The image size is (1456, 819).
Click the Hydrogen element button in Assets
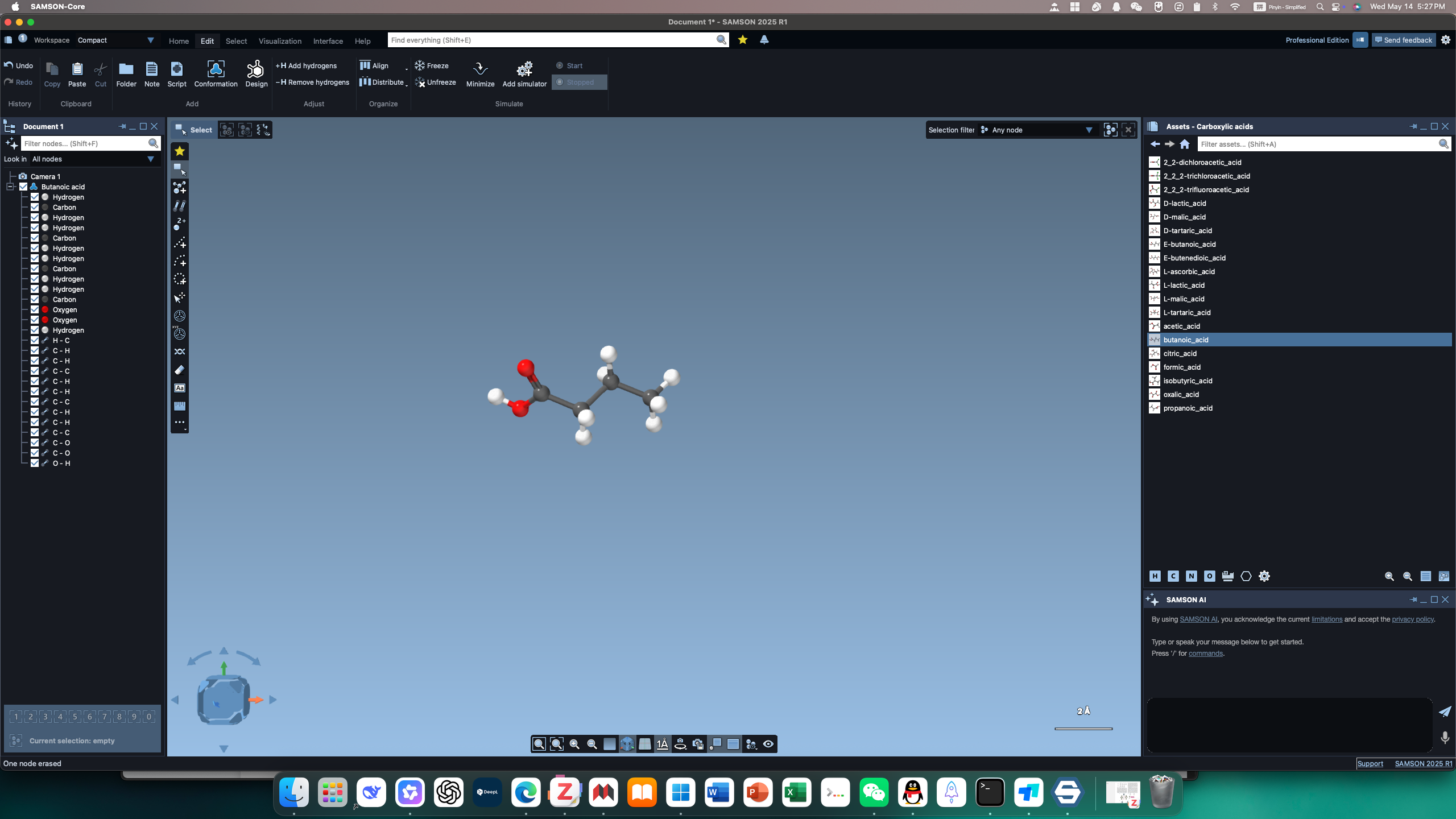coord(1155,576)
